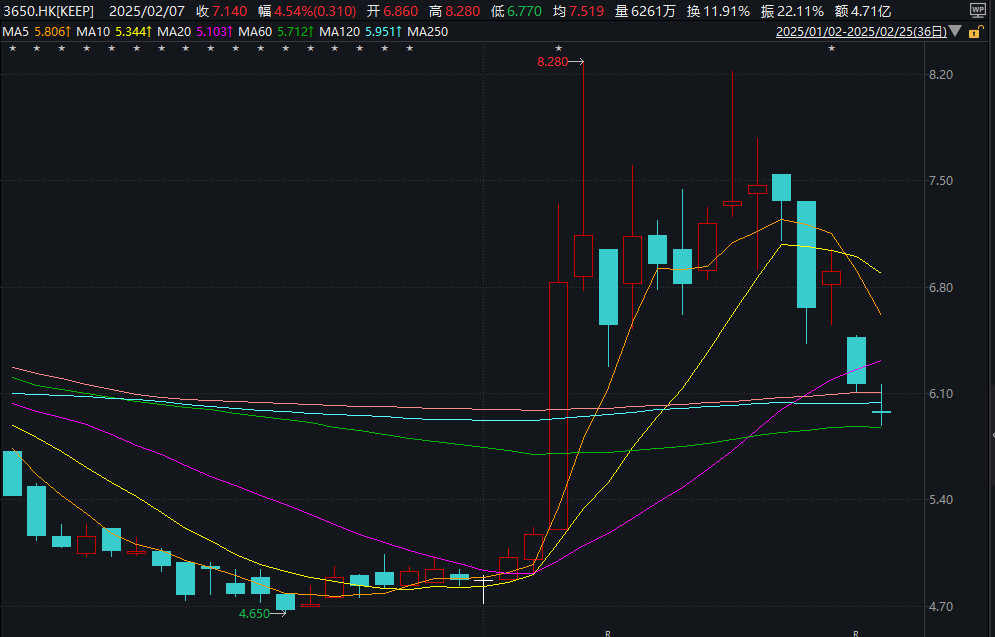Click the 量 6261万 volume value

[x=645, y=11]
